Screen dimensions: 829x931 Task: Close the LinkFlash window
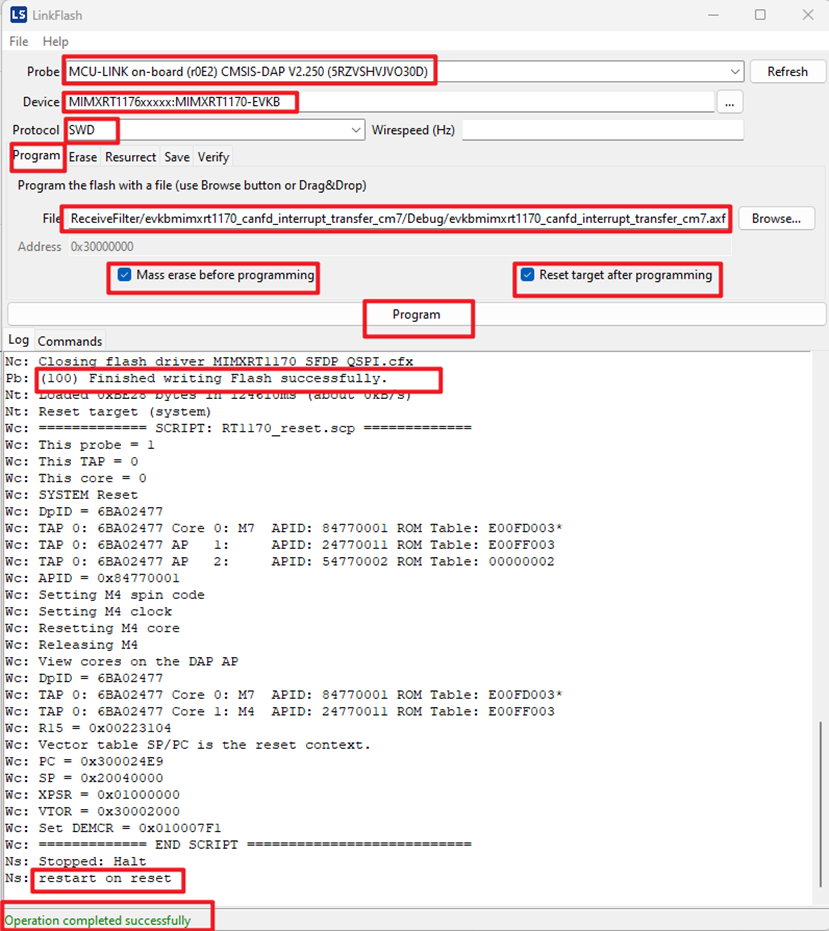pyautogui.click(x=808, y=15)
